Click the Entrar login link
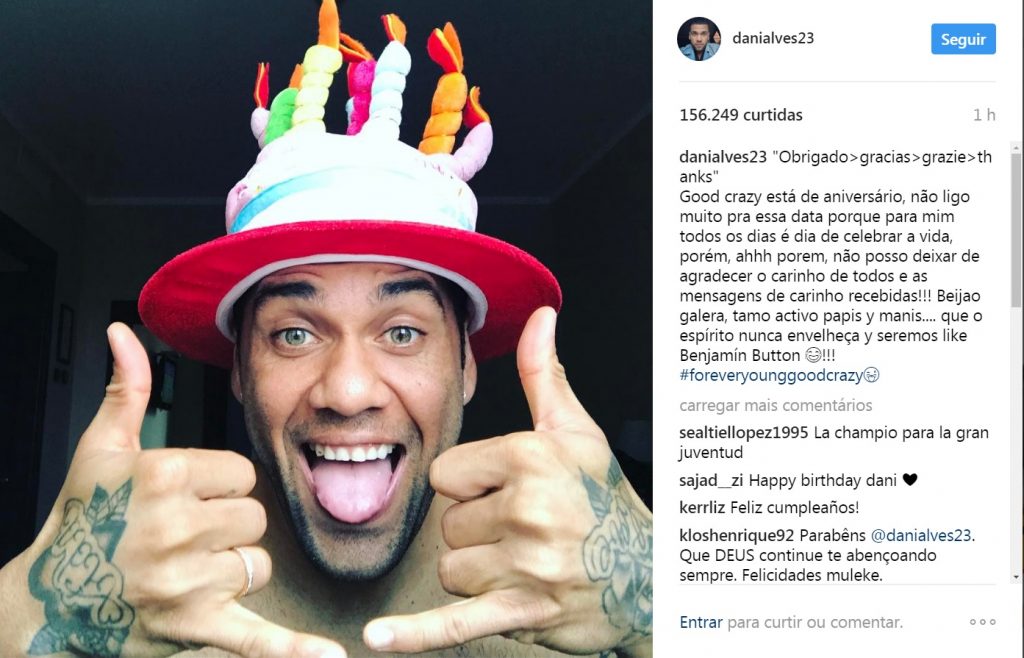Viewport: 1024px width, 658px height. click(x=701, y=622)
